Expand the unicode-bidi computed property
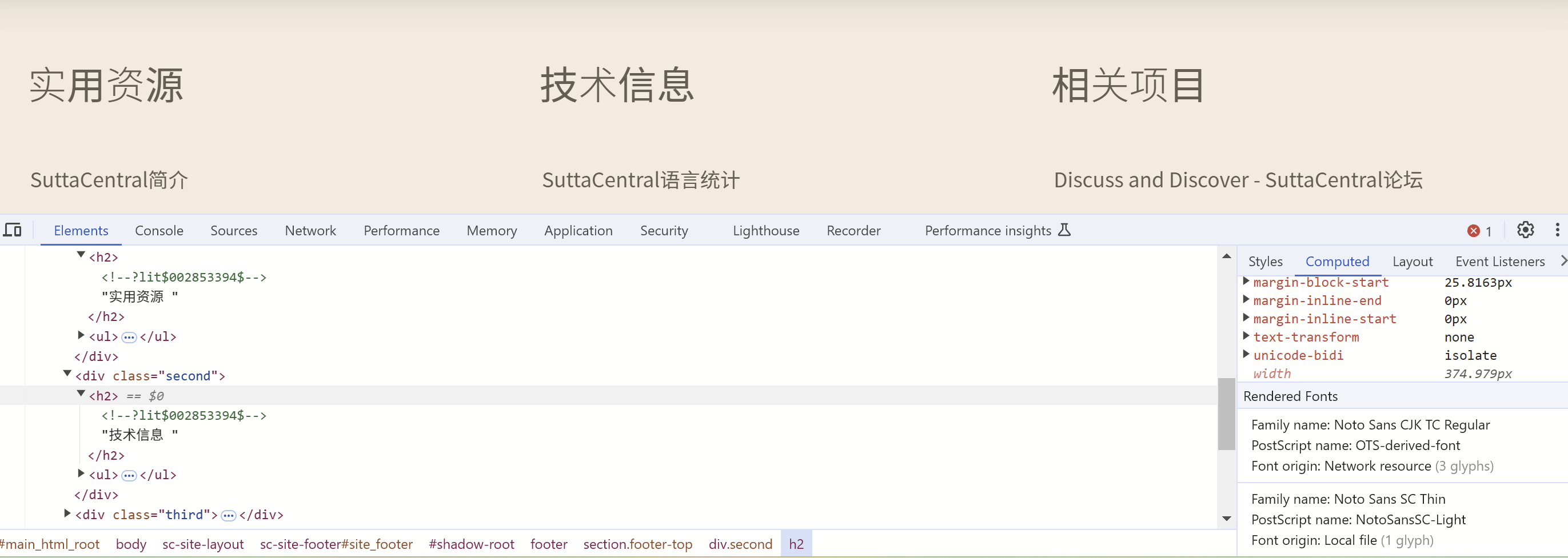Viewport: 1568px width, 558px height. (1246, 355)
